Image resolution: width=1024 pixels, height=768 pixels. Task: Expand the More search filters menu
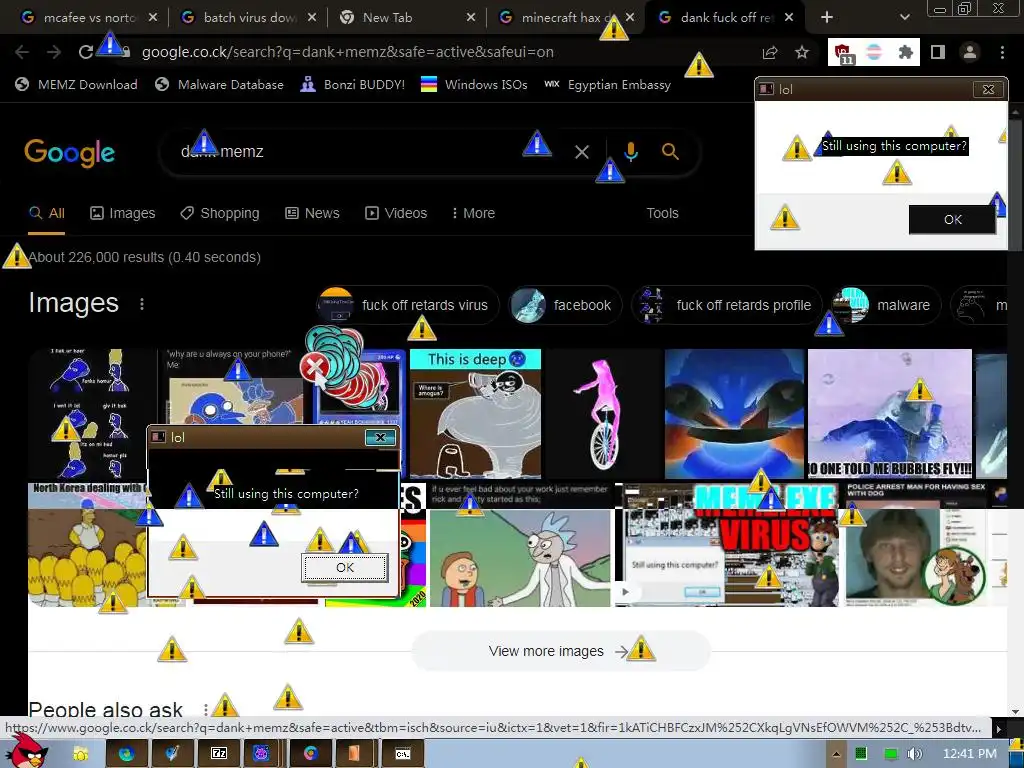click(x=473, y=214)
